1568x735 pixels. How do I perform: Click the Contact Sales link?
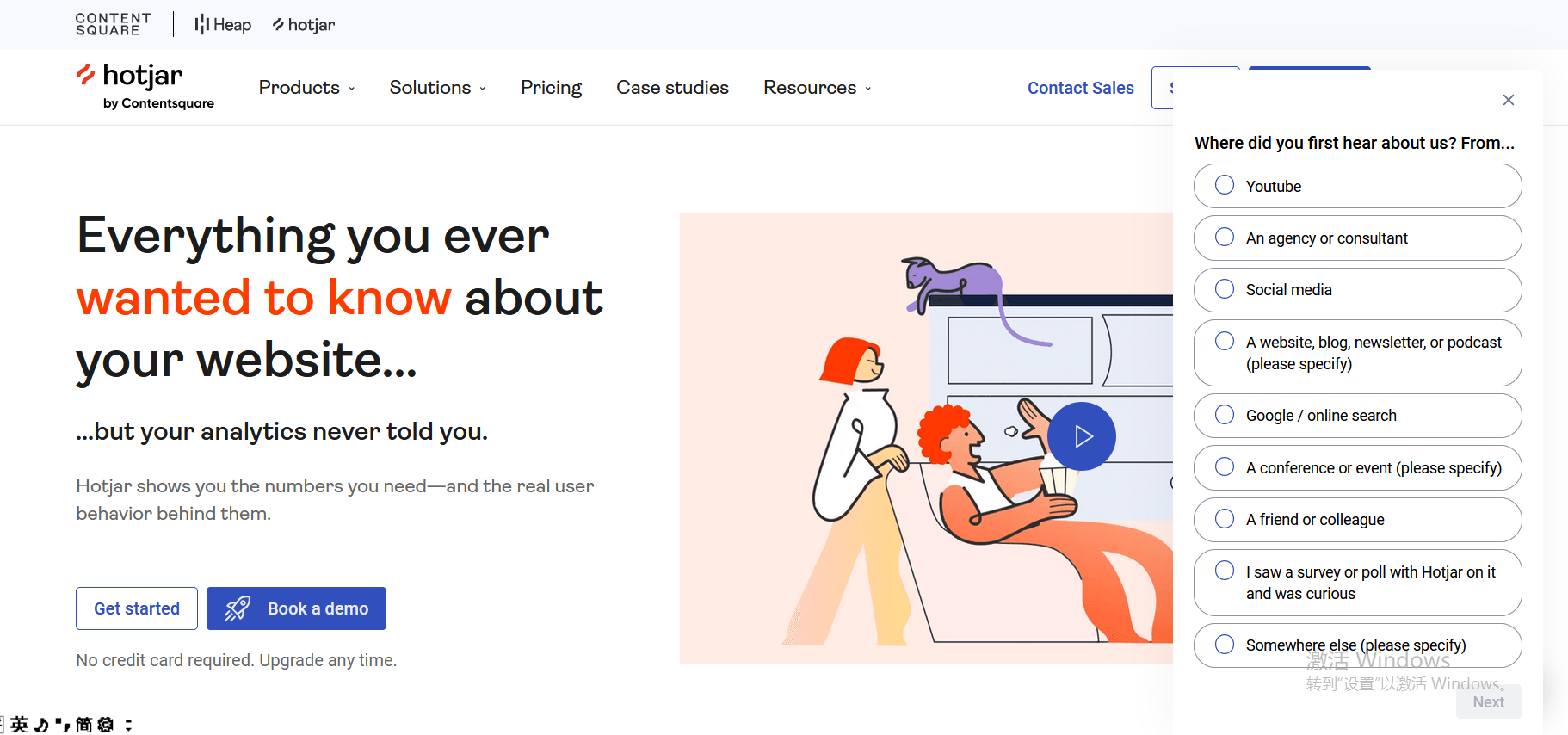pos(1080,88)
